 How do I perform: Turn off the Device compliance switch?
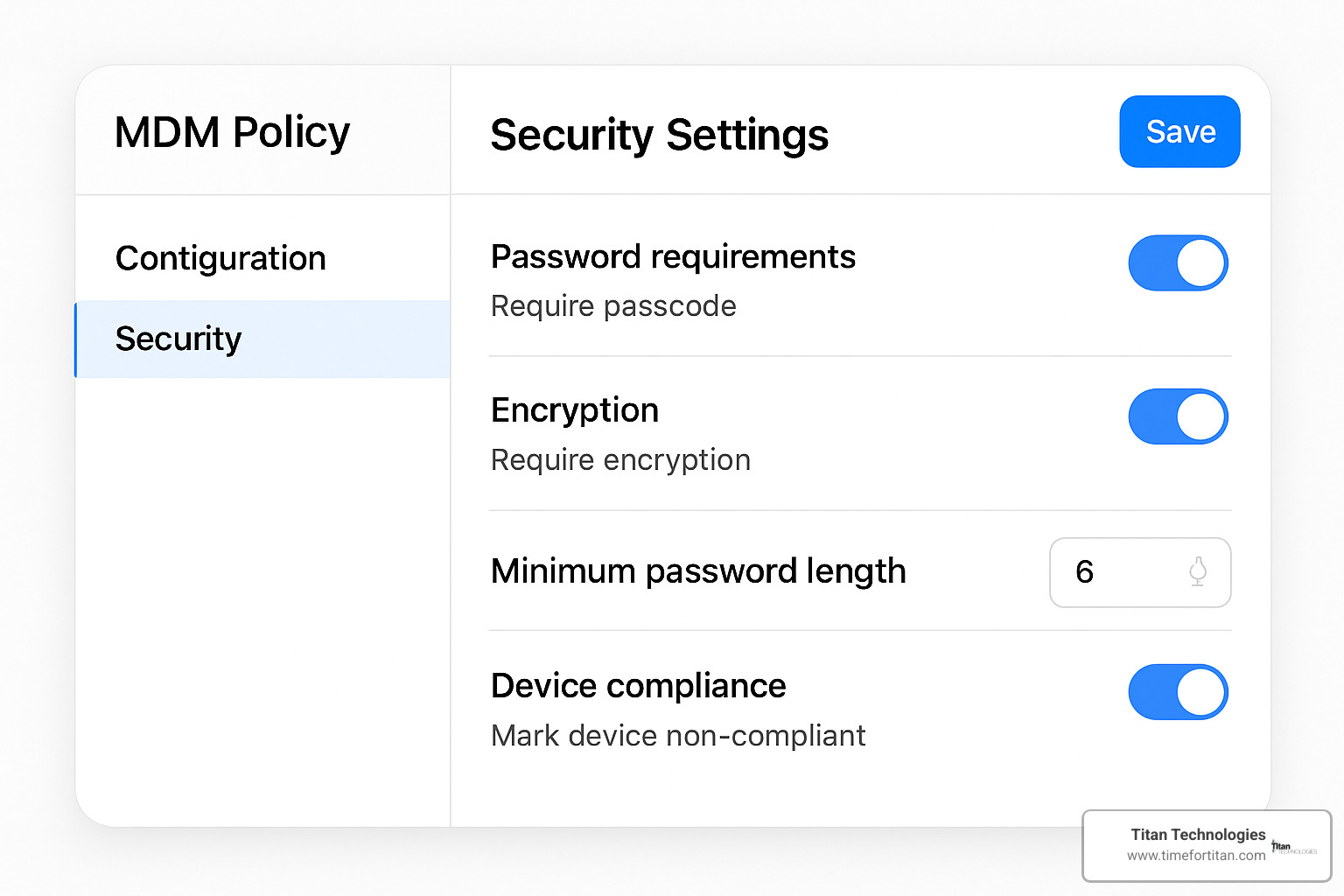(x=1178, y=692)
